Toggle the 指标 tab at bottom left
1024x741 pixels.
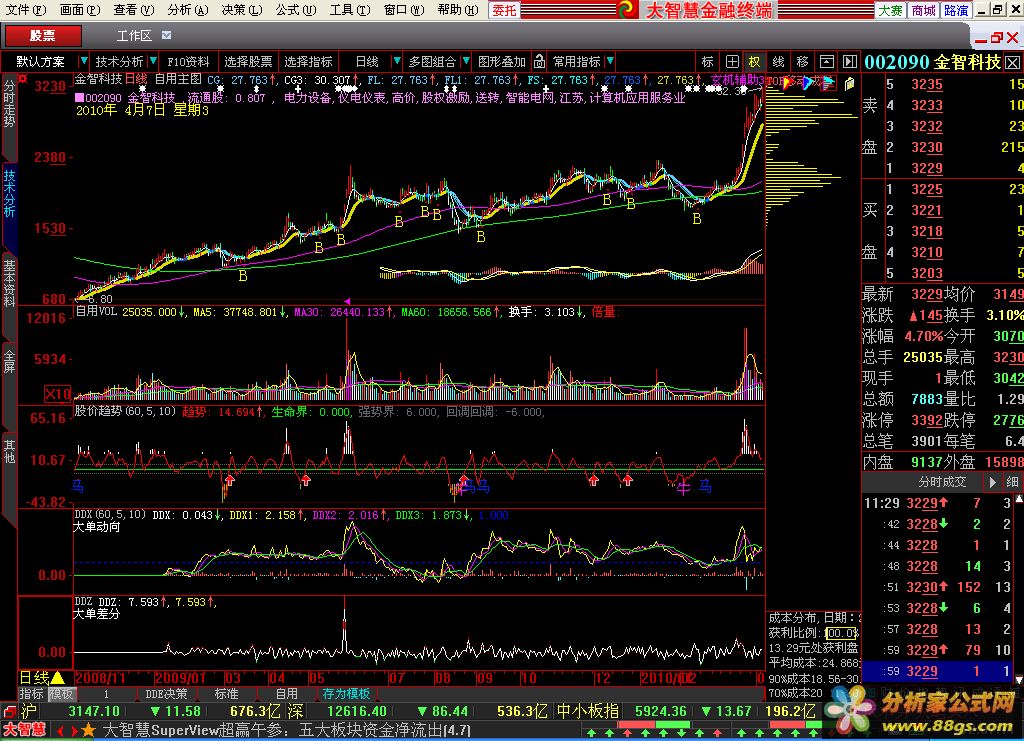pyautogui.click(x=32, y=693)
